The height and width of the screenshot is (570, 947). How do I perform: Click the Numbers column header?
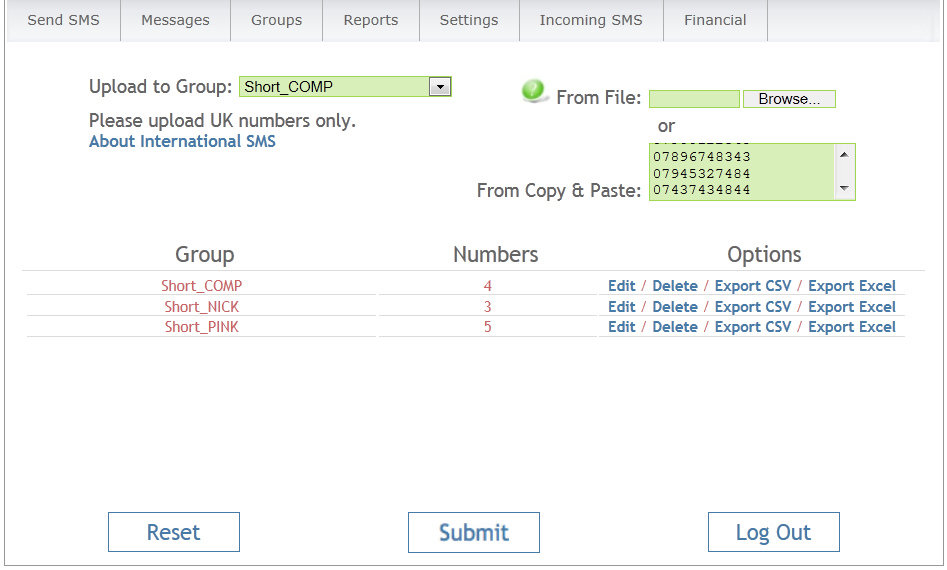(496, 255)
